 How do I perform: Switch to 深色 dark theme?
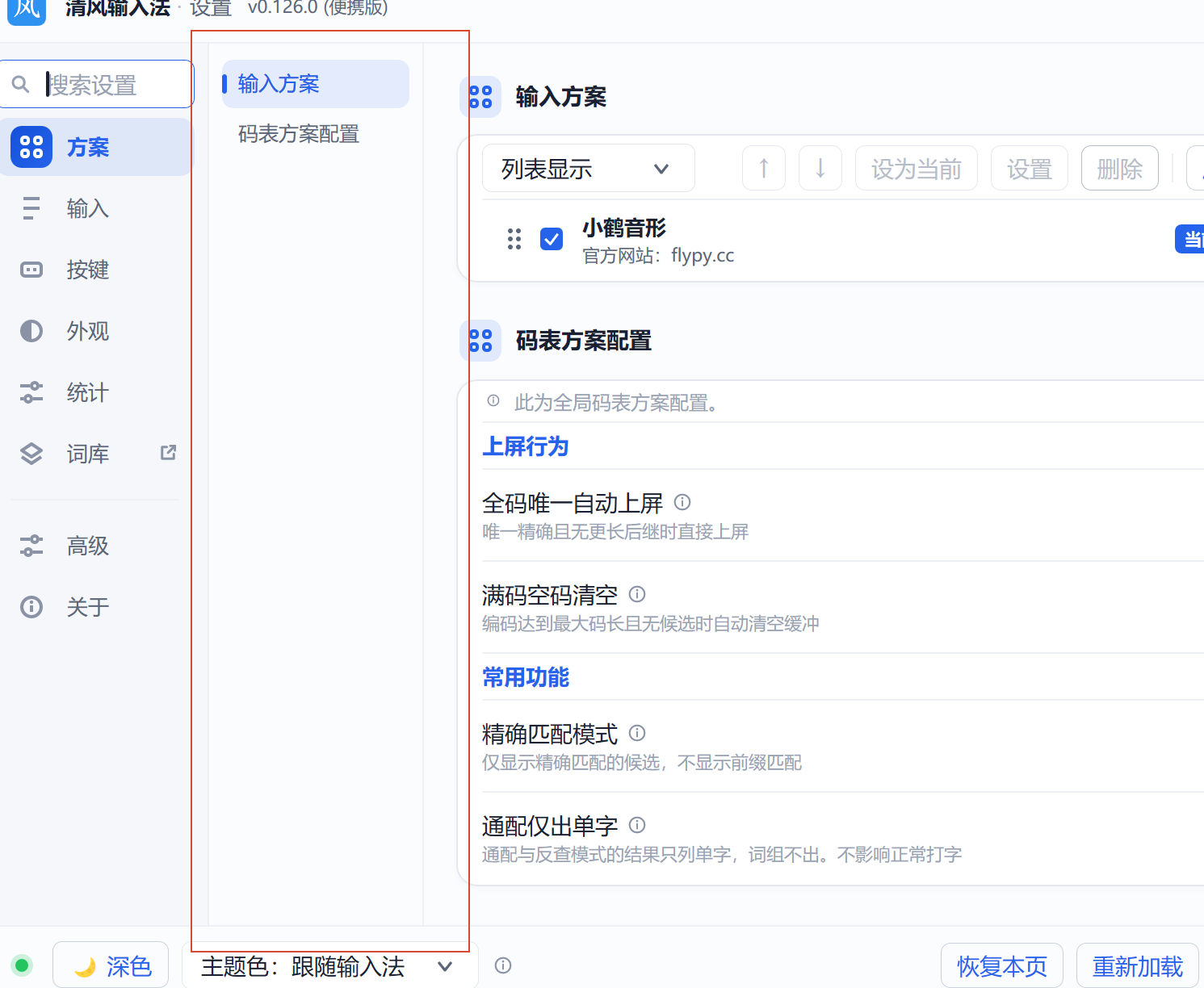(111, 965)
